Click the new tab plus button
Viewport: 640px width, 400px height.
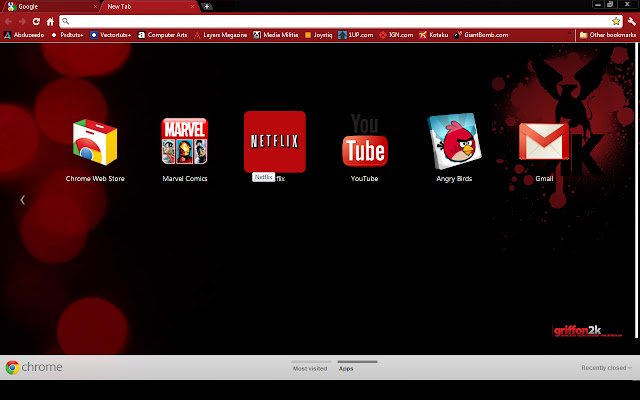207,7
